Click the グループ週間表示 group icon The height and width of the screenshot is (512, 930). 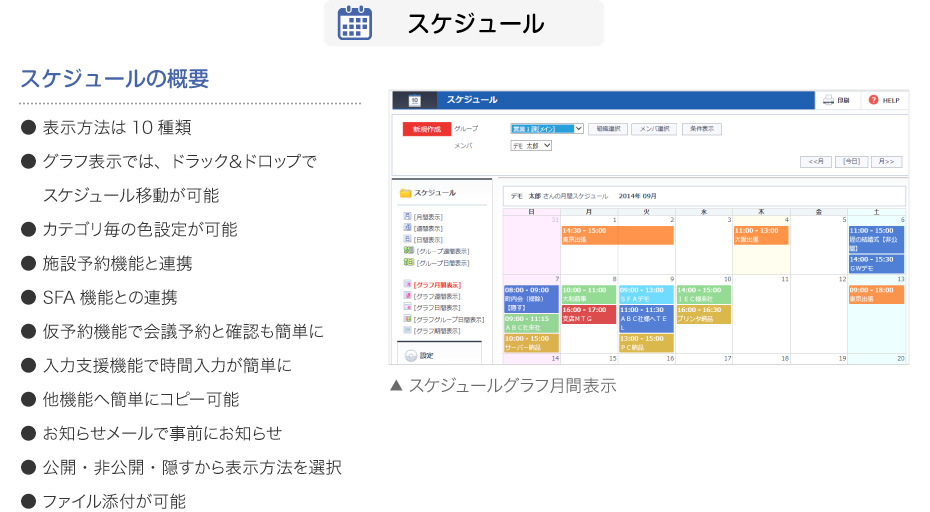(x=408, y=251)
